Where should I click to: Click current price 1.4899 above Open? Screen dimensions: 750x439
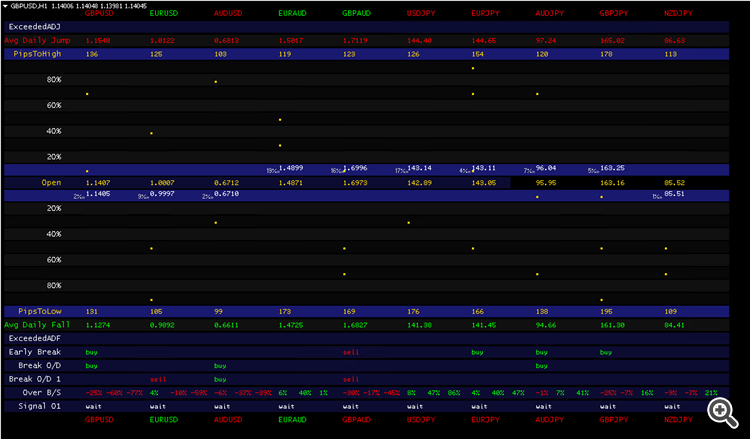point(291,168)
